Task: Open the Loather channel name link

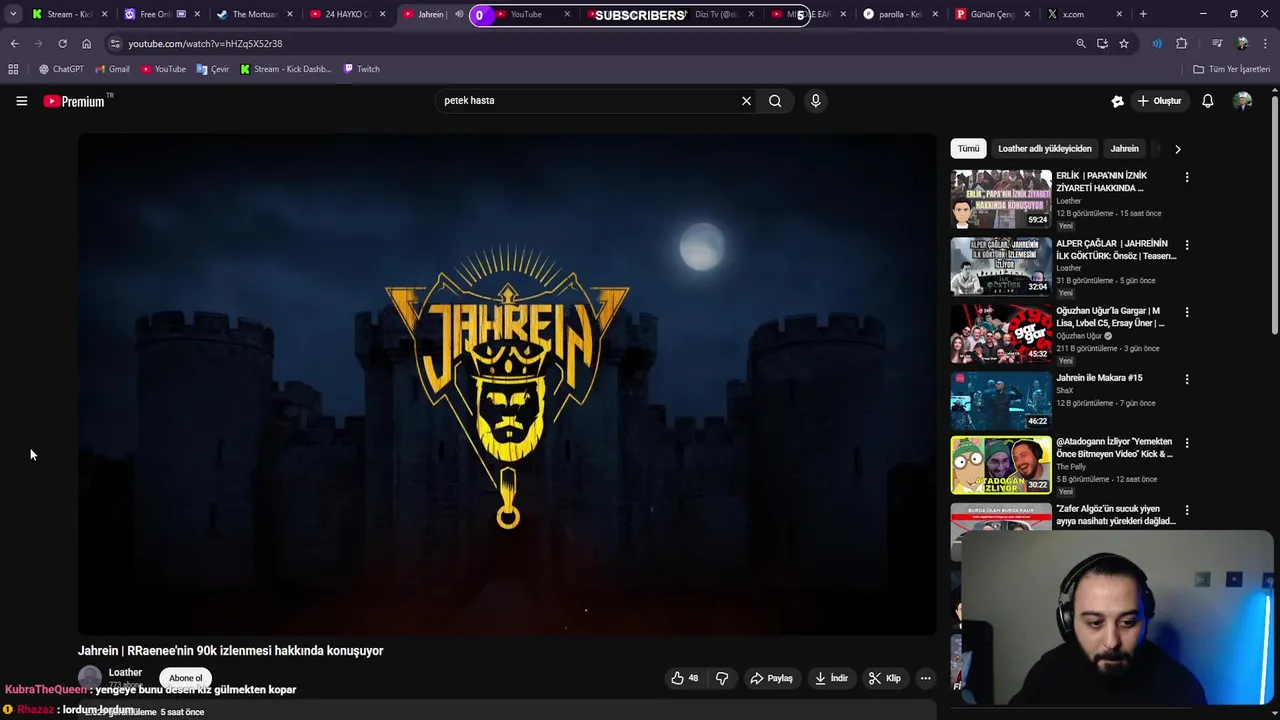Action: pyautogui.click(x=125, y=673)
